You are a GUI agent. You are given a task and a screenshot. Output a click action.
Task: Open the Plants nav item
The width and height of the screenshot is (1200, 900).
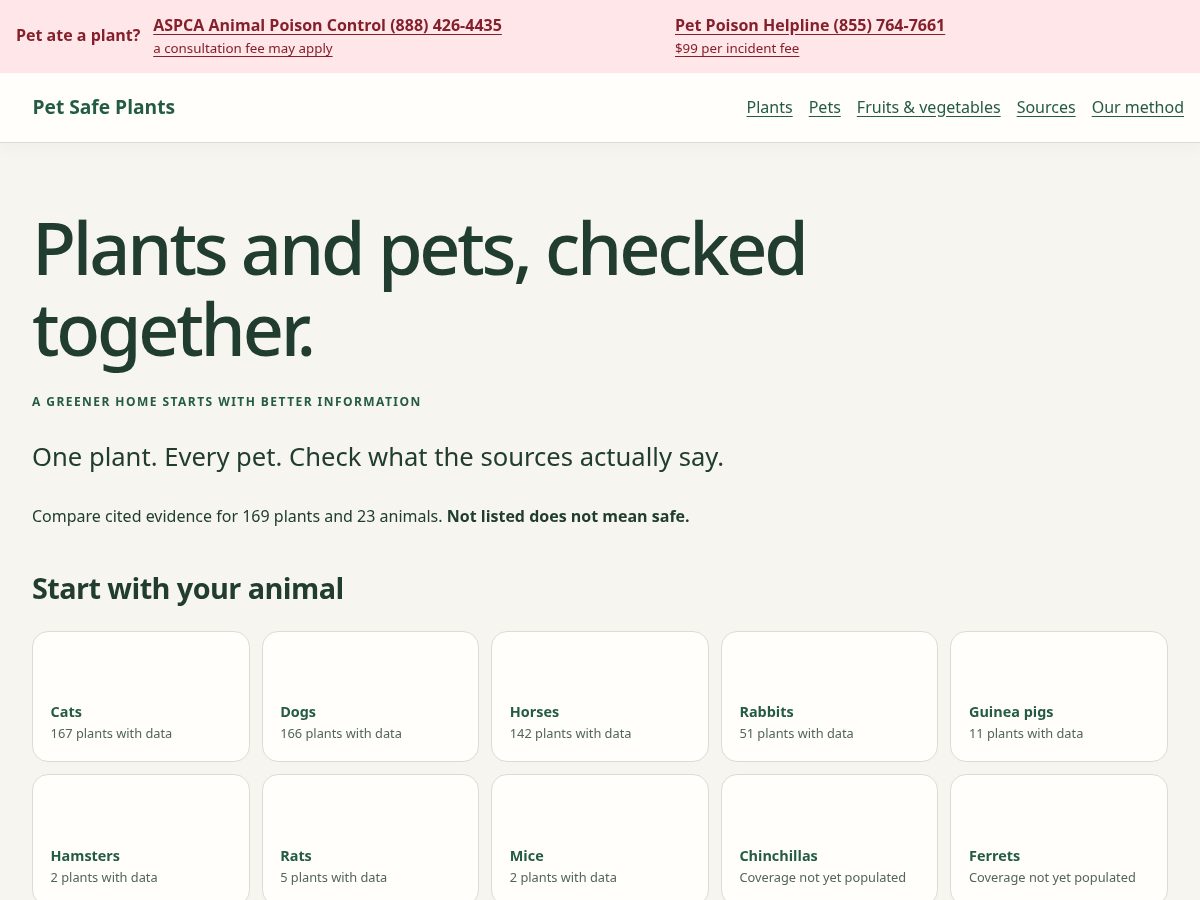(x=769, y=107)
